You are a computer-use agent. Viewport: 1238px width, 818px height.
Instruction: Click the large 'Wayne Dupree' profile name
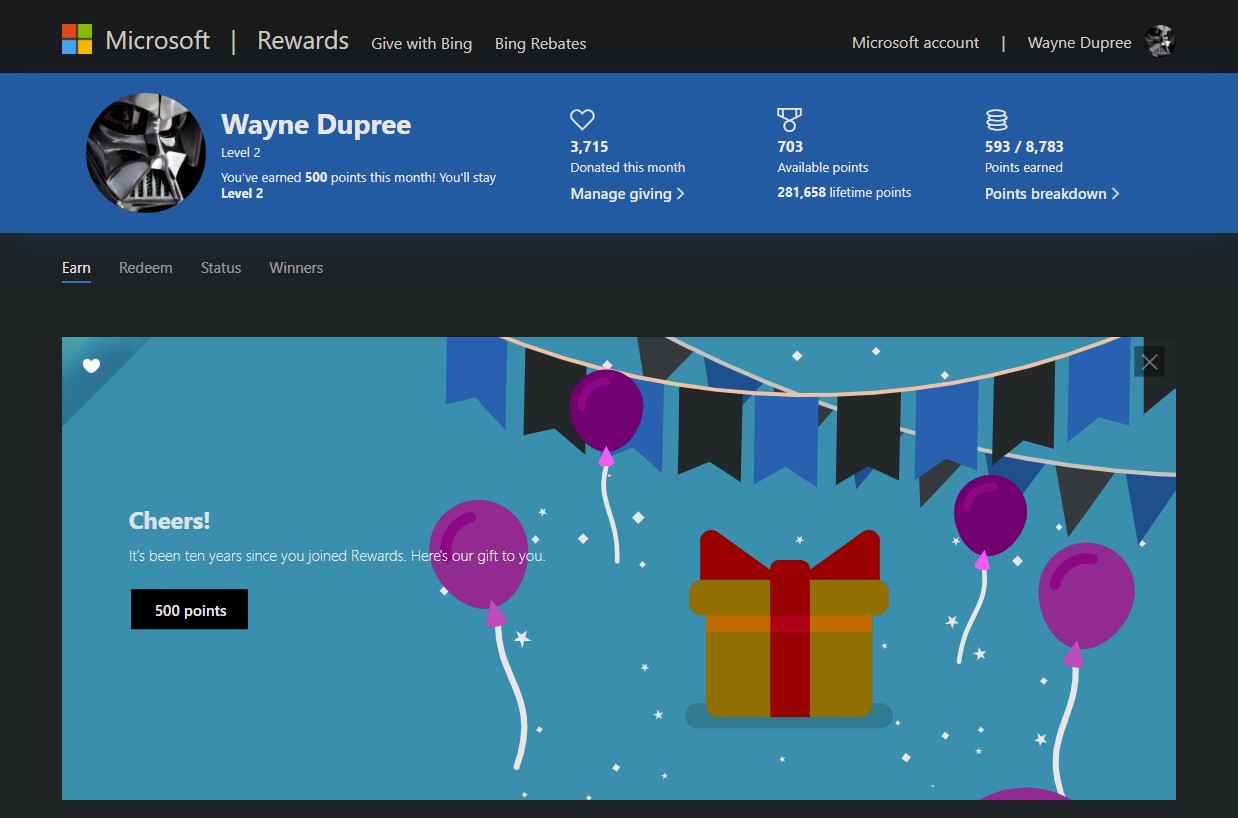pyautogui.click(x=316, y=125)
